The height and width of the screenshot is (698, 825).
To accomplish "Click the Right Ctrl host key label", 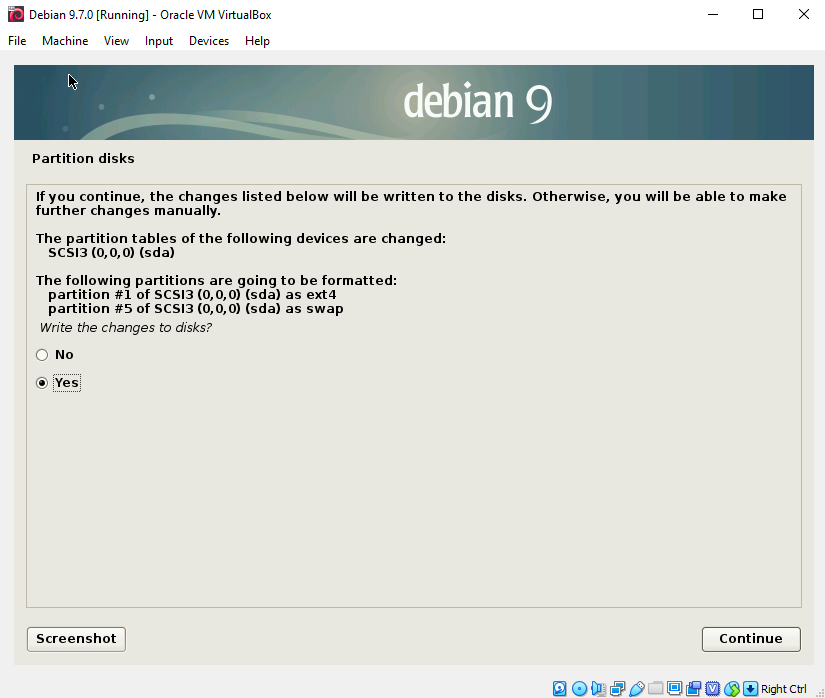I will tap(783, 689).
